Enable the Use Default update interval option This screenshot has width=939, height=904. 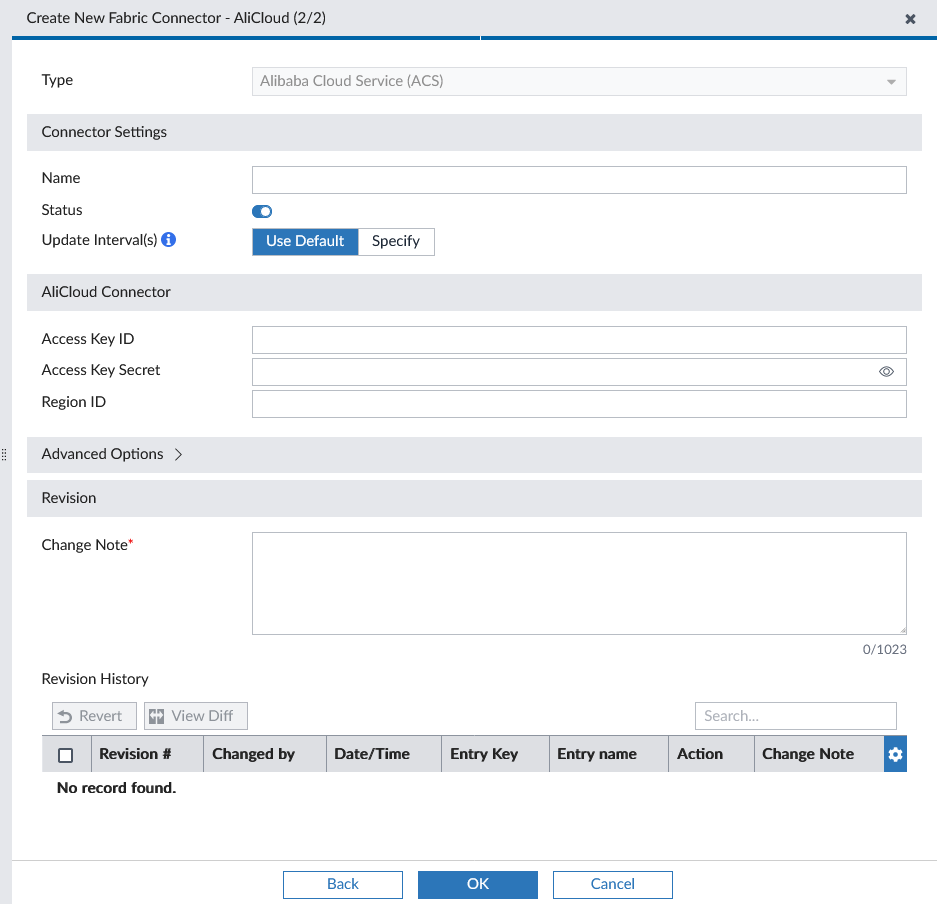click(305, 241)
